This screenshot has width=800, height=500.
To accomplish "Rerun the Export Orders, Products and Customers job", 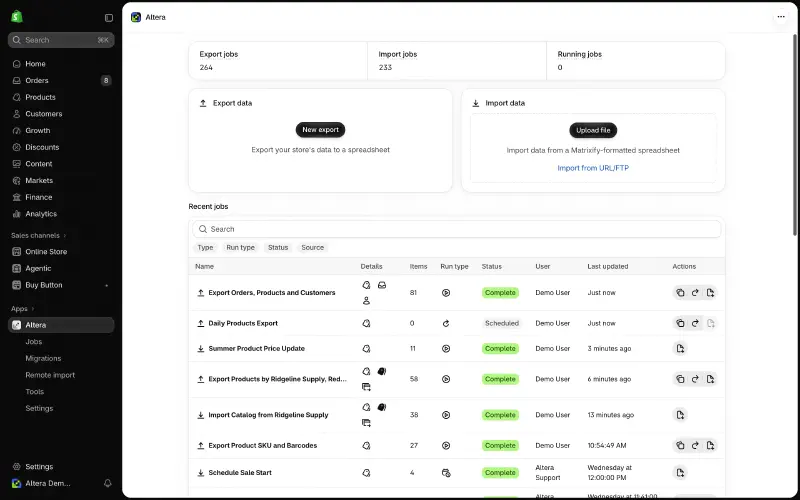I will click(695, 293).
